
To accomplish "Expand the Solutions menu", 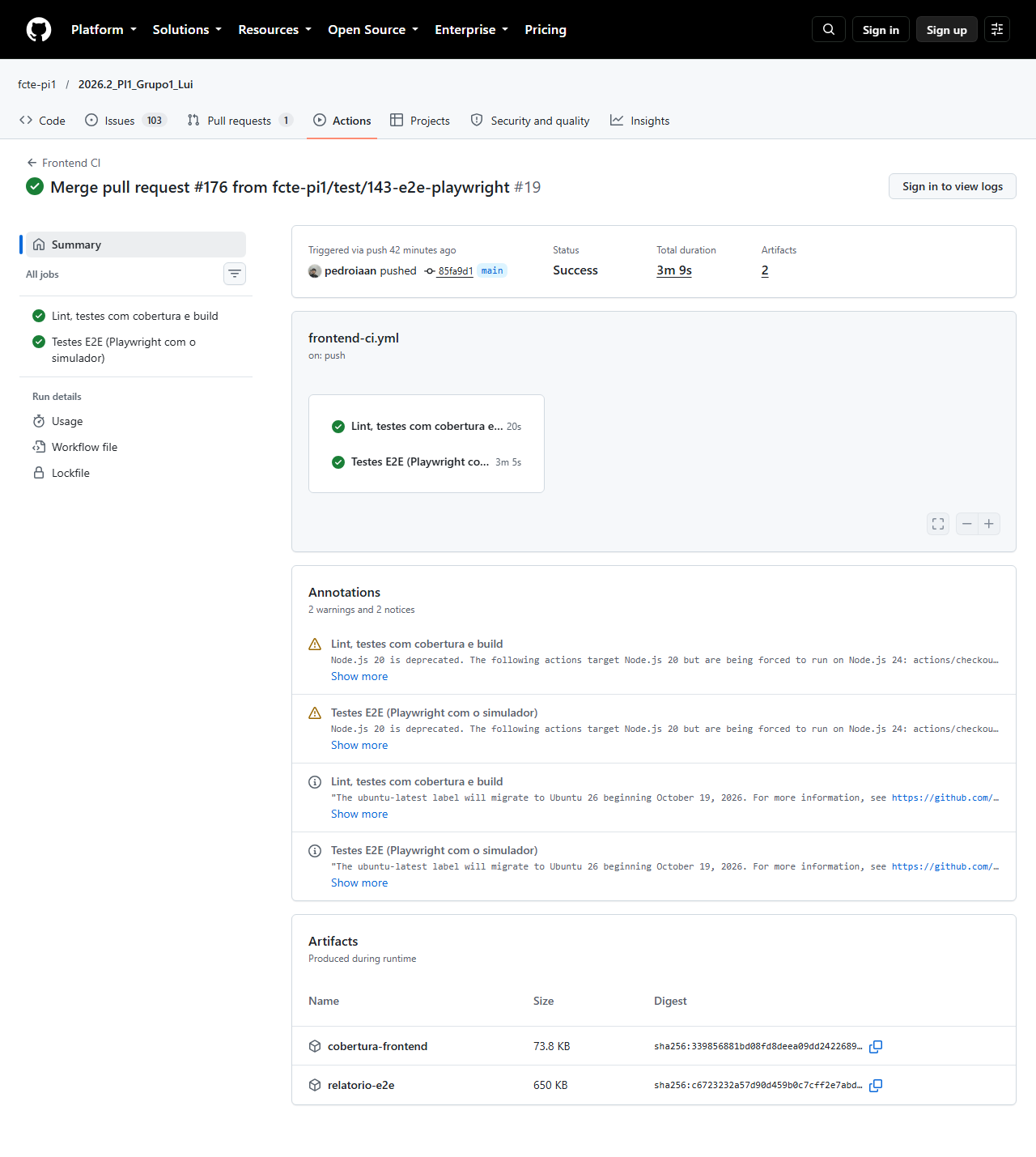I will coord(187,30).
